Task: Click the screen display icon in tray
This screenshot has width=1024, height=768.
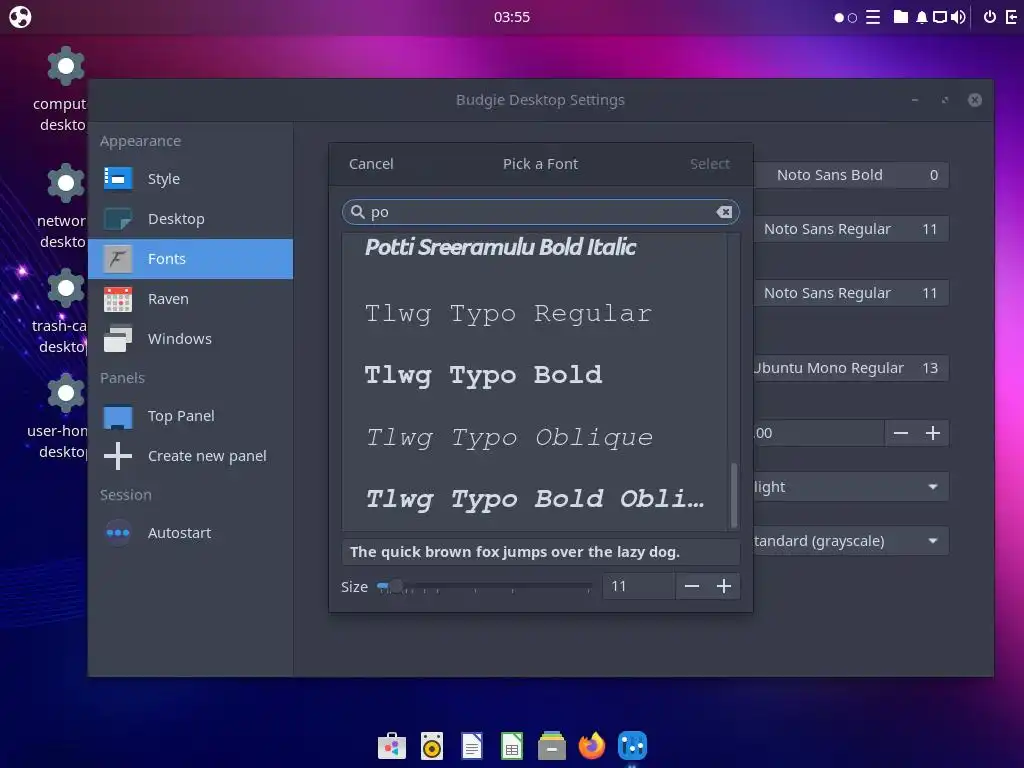Action: point(940,17)
